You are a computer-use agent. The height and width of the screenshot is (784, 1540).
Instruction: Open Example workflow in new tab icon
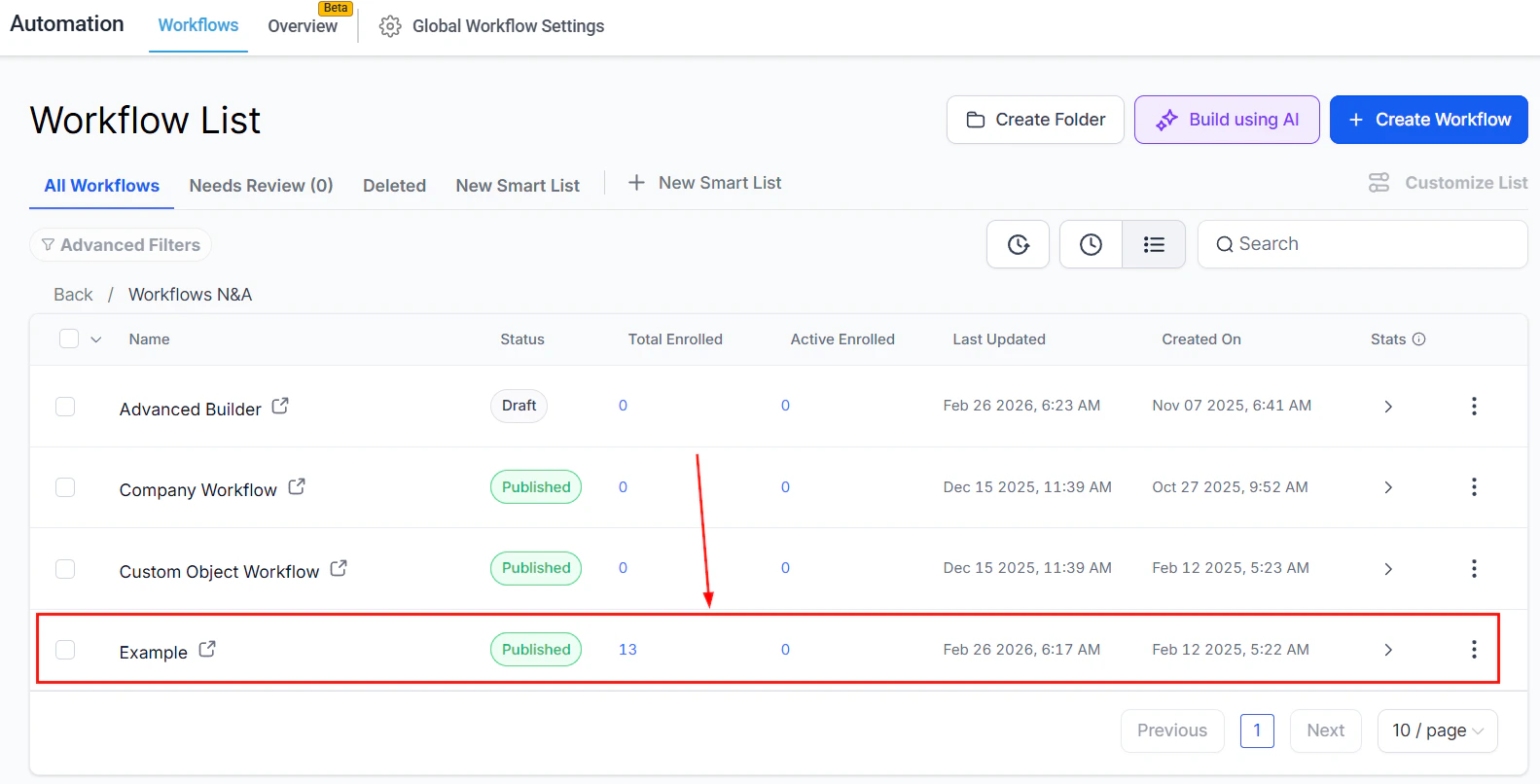(207, 649)
